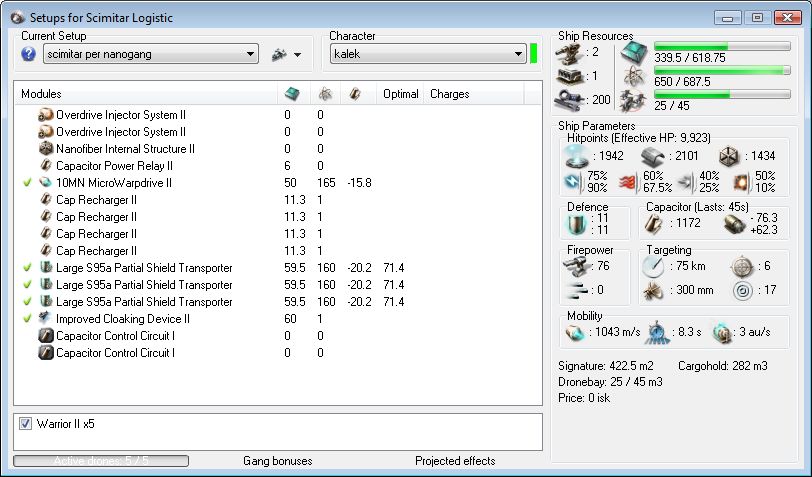This screenshot has width=812, height=477.
Task: Select 'Price: 0 isk' text
Action: coord(584,398)
